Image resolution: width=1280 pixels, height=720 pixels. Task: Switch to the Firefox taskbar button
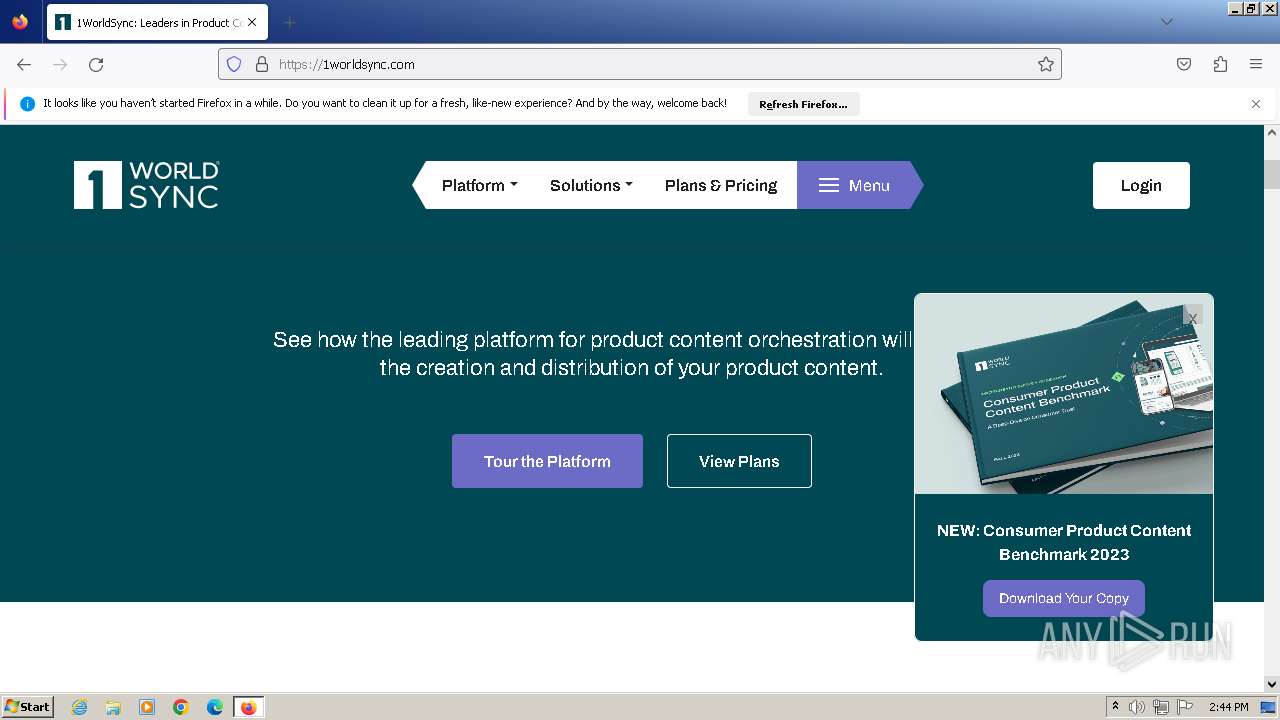click(248, 707)
